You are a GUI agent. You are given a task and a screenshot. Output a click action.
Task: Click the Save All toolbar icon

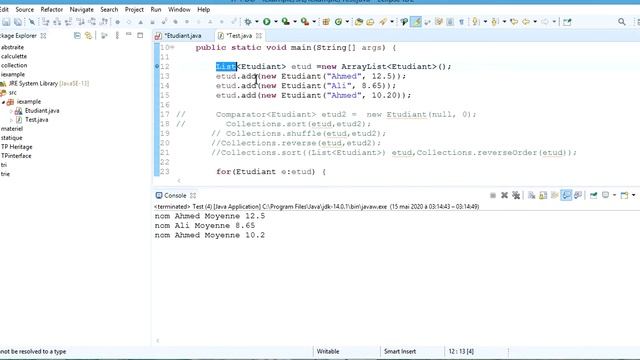pos(18,22)
